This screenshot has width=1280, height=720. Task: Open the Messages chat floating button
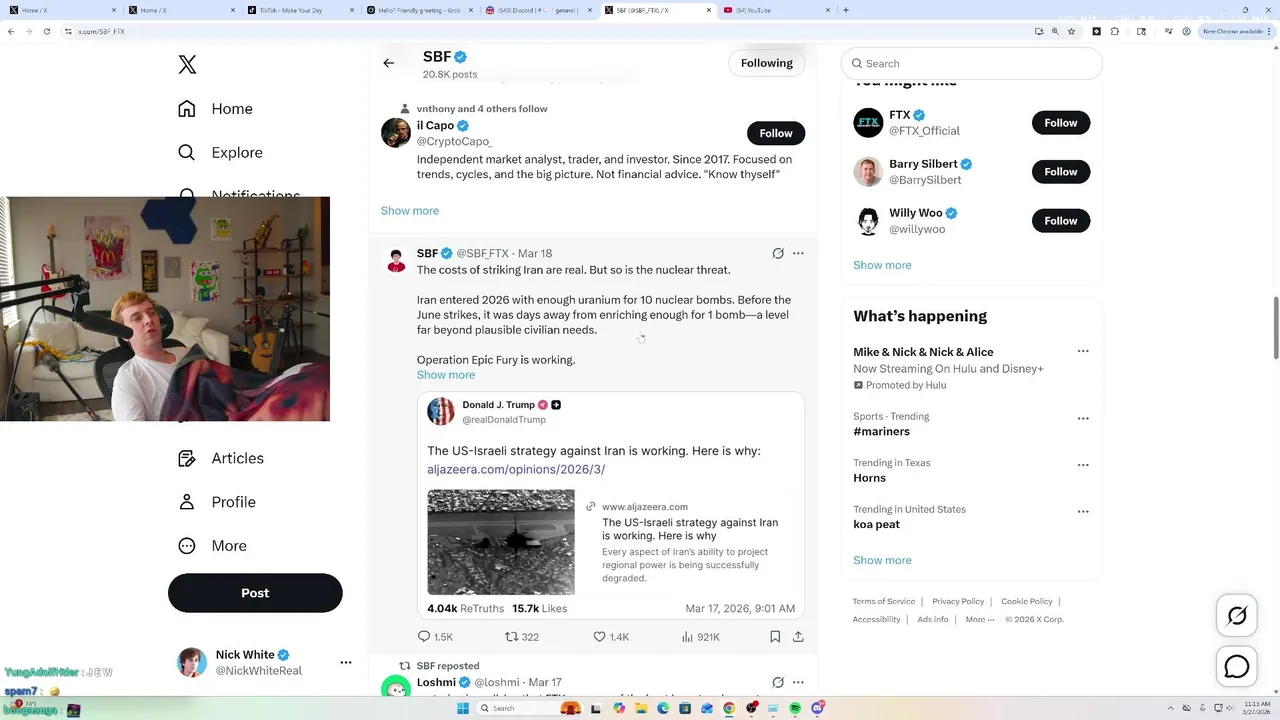1237,666
